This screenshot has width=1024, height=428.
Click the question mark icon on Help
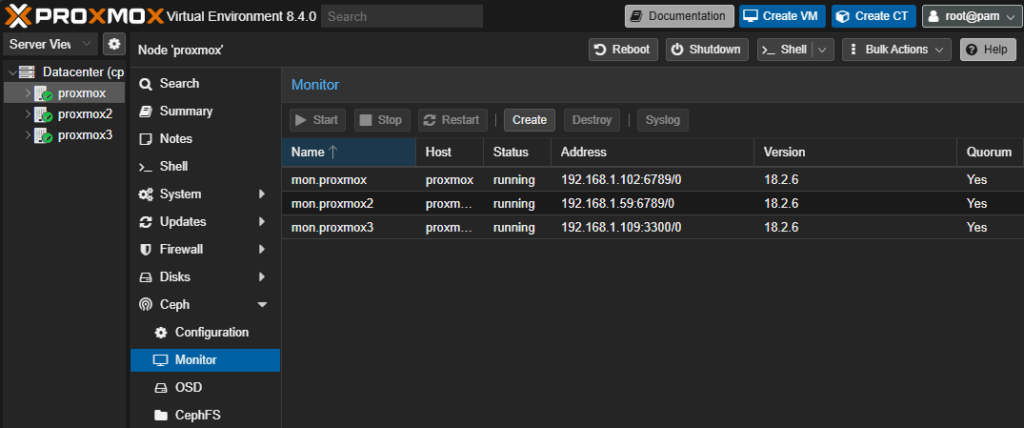(972, 50)
